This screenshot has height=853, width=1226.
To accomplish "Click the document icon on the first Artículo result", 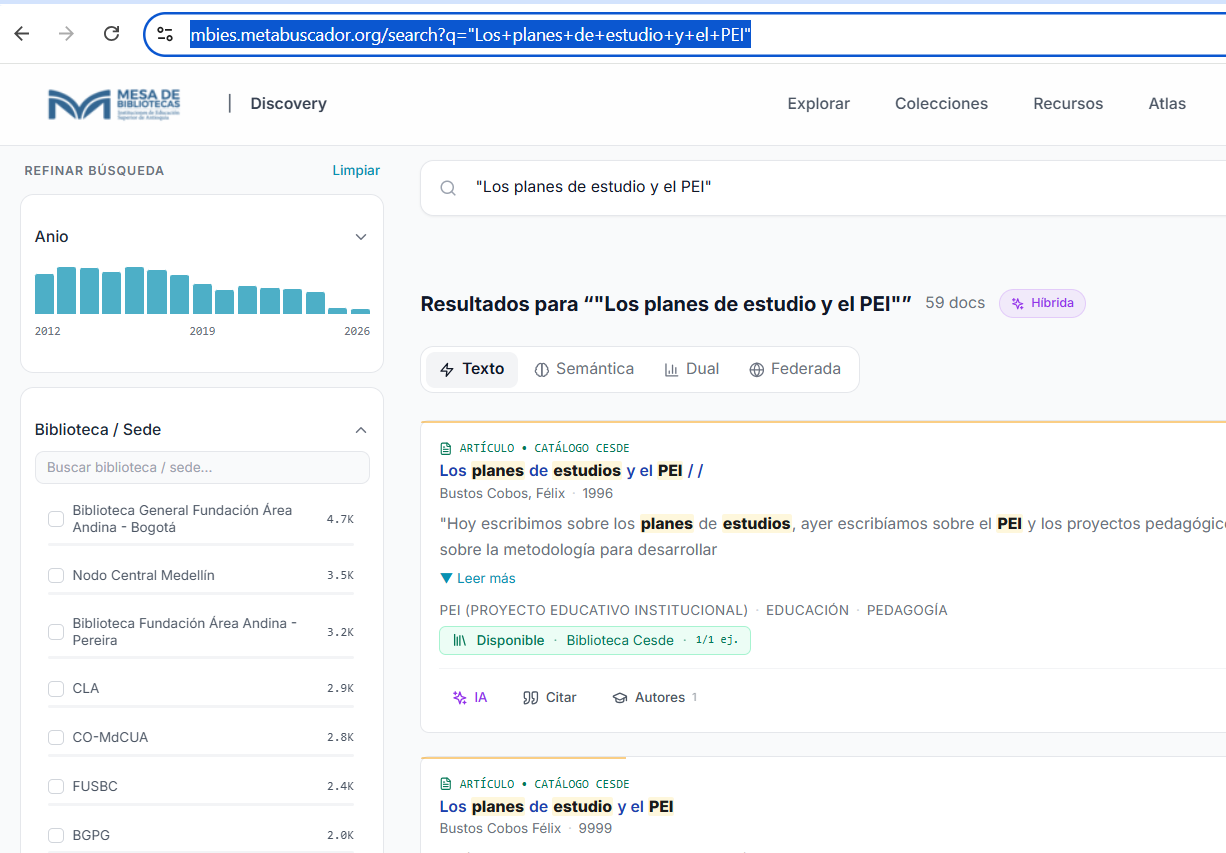I will (x=446, y=448).
